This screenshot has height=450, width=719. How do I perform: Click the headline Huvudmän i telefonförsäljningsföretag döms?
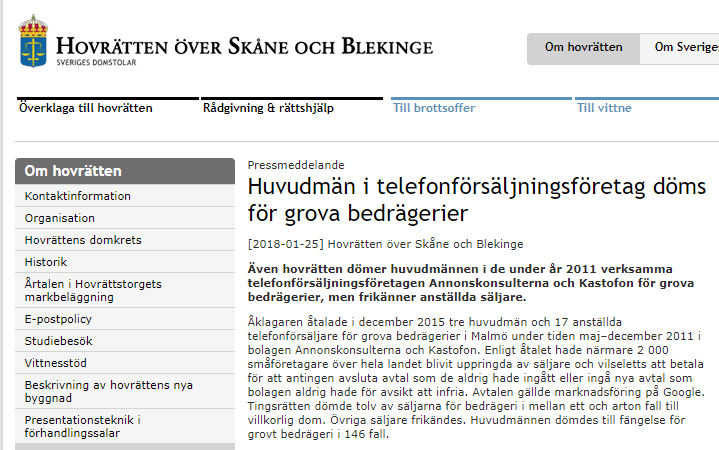click(477, 200)
